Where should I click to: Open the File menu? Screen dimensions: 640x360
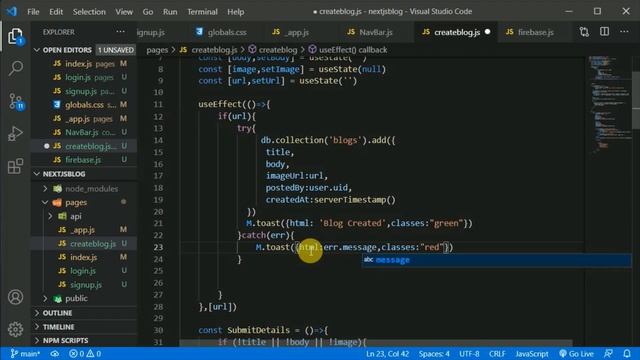tap(33, 12)
